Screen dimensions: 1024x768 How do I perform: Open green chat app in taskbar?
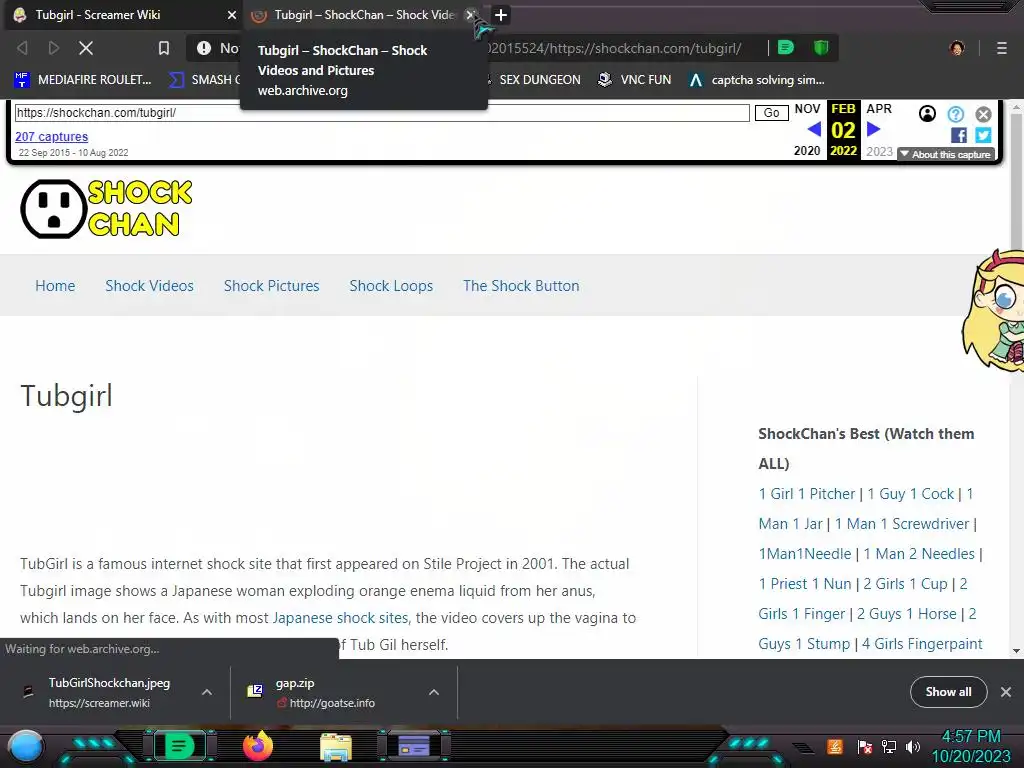(x=180, y=746)
